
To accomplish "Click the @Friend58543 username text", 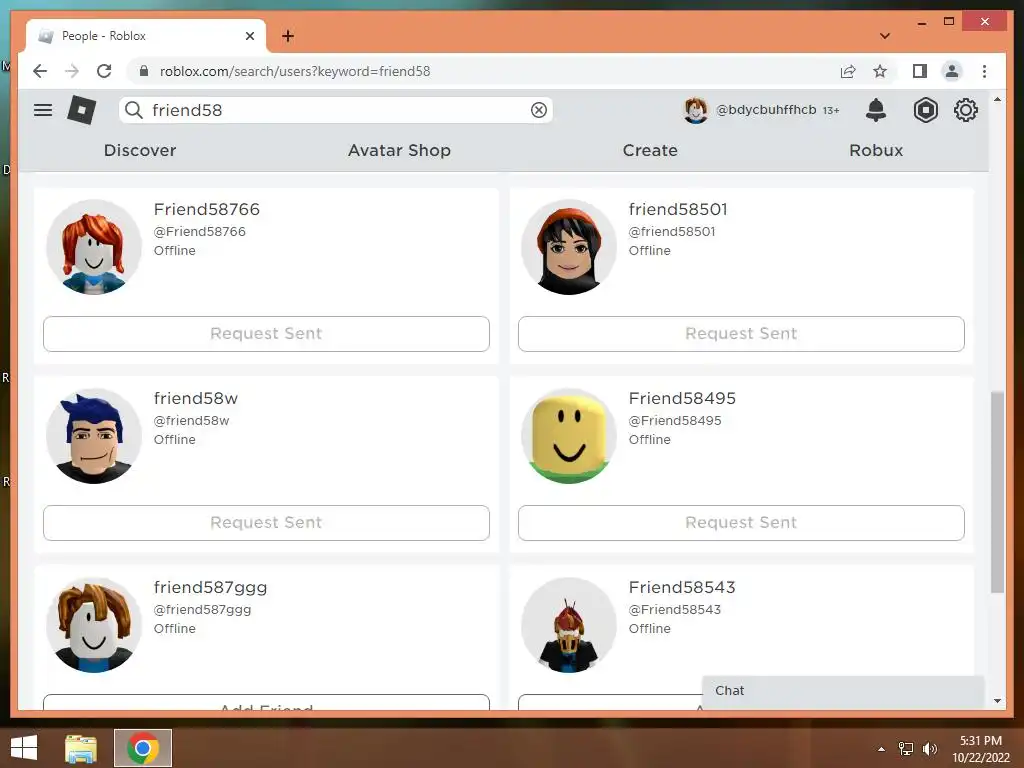I will click(675, 610).
